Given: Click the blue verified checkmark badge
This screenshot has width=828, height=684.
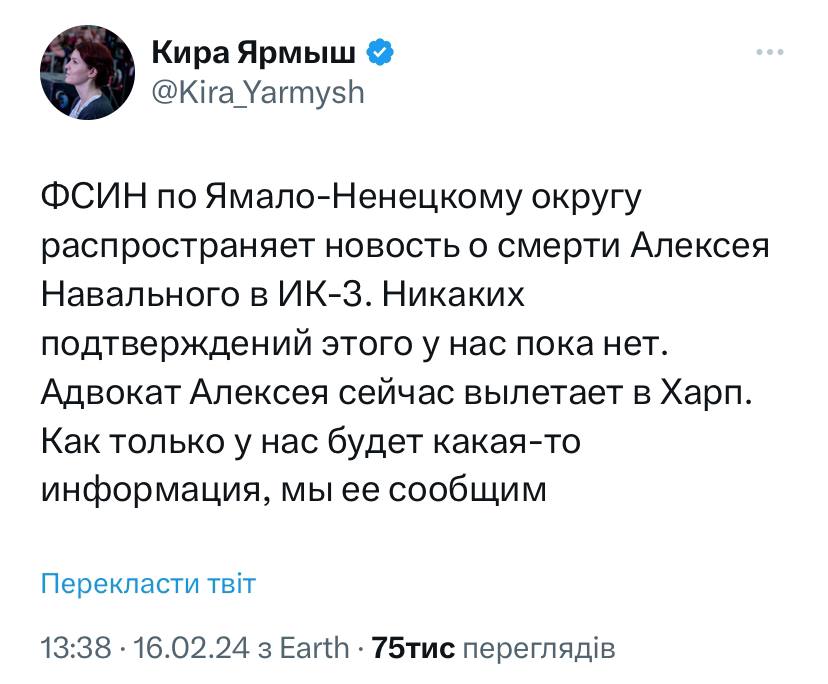Looking at the screenshot, I should pos(382,53).
